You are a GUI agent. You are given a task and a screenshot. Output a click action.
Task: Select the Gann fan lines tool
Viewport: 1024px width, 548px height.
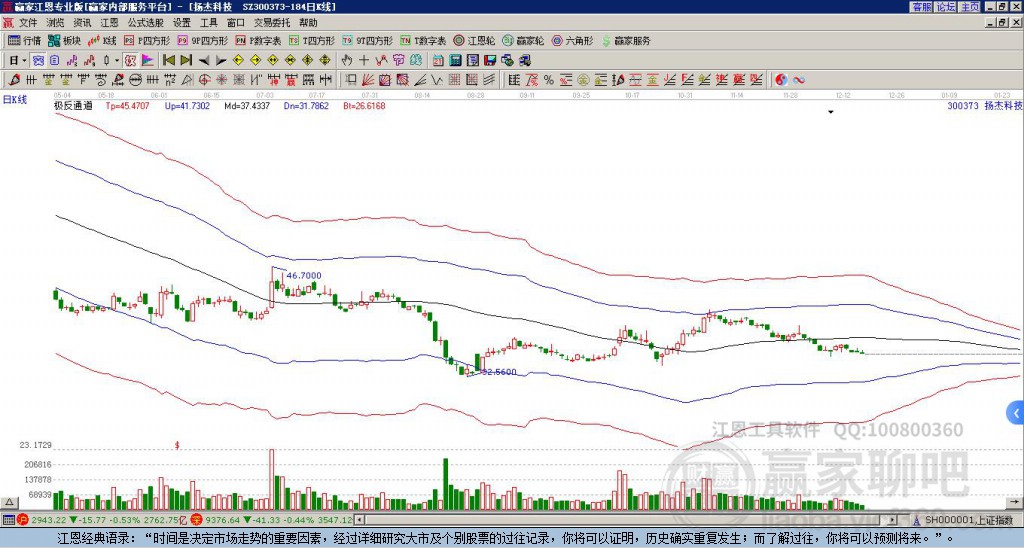pos(368,80)
